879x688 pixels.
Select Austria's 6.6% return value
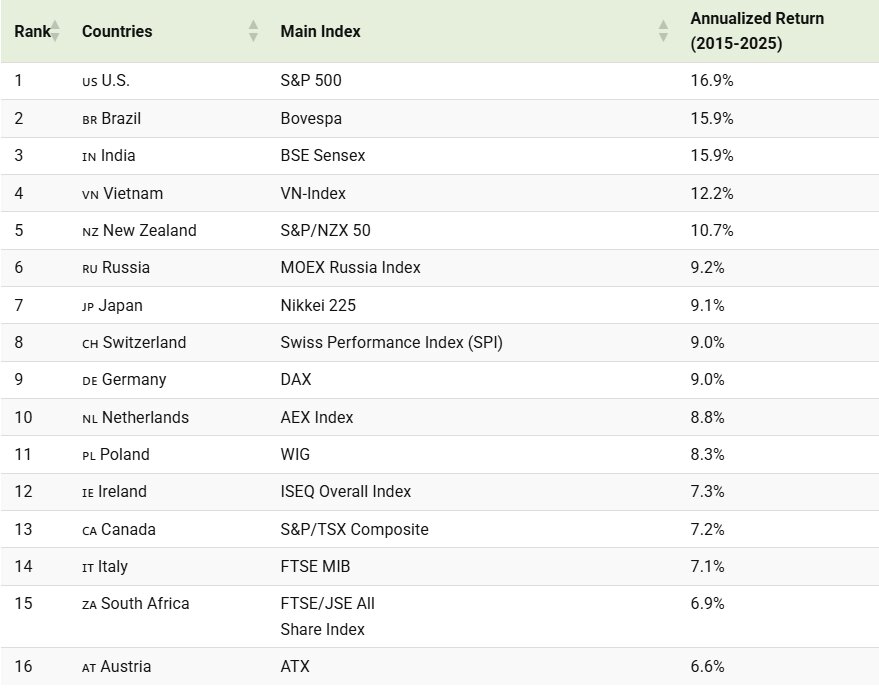tap(707, 666)
